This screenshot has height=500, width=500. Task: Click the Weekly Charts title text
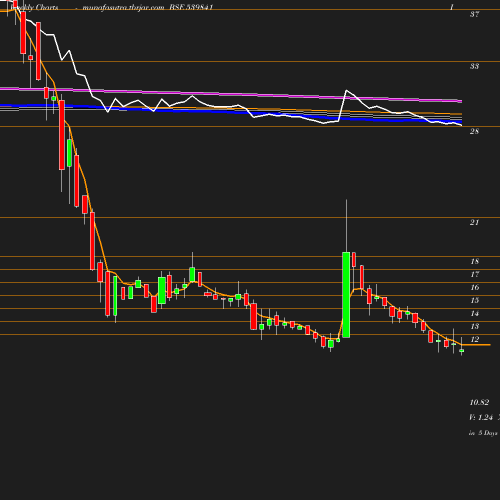tap(34, 7)
